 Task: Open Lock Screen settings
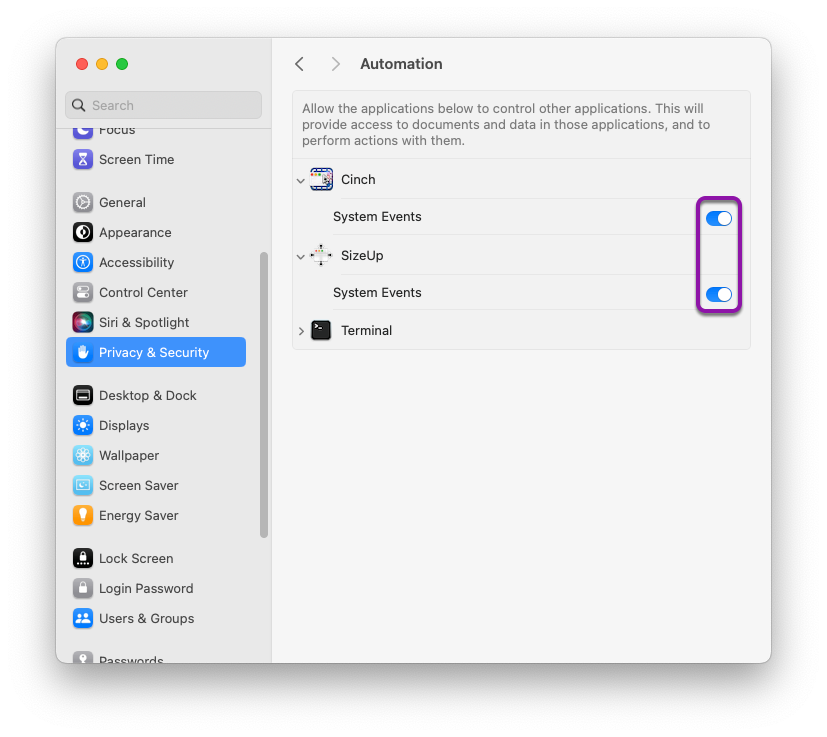pos(136,558)
